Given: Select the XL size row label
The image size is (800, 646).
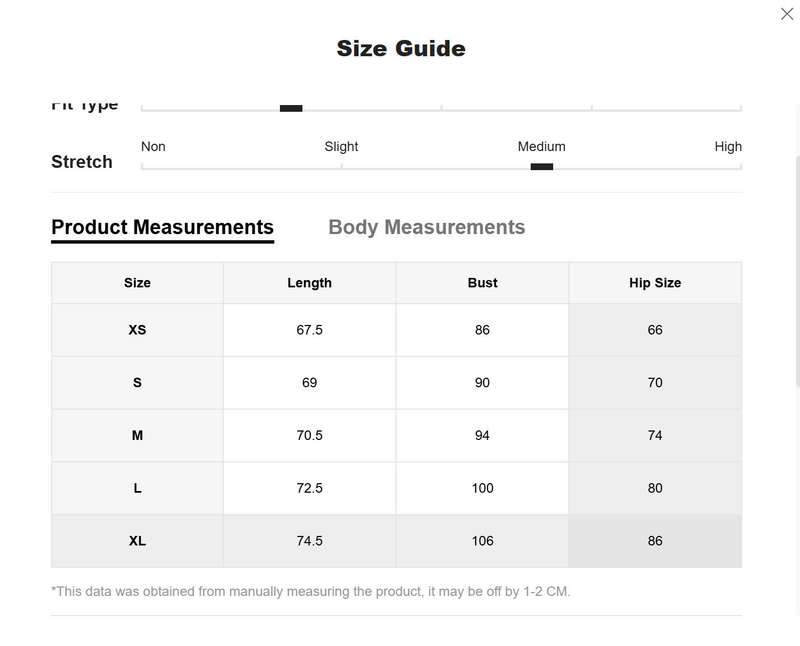Looking at the screenshot, I should tap(137, 541).
